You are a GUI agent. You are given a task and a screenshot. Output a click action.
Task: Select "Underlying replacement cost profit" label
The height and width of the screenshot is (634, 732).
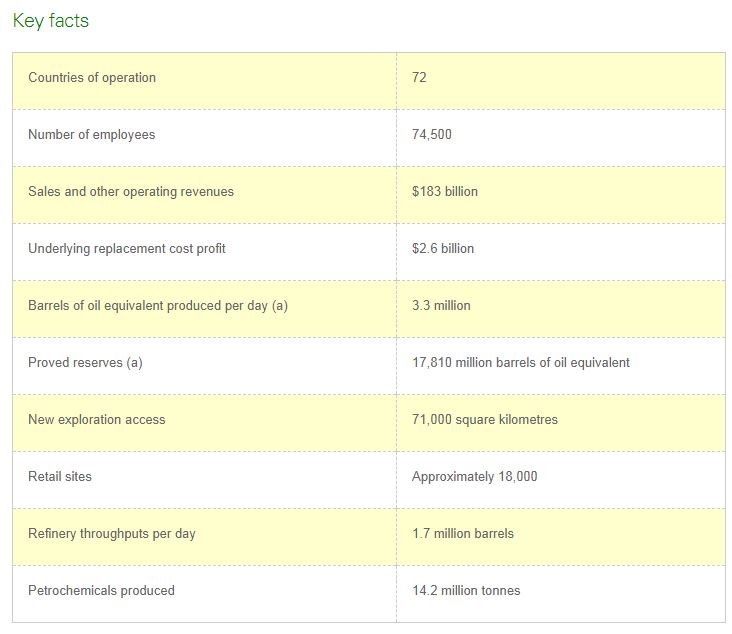(x=127, y=249)
